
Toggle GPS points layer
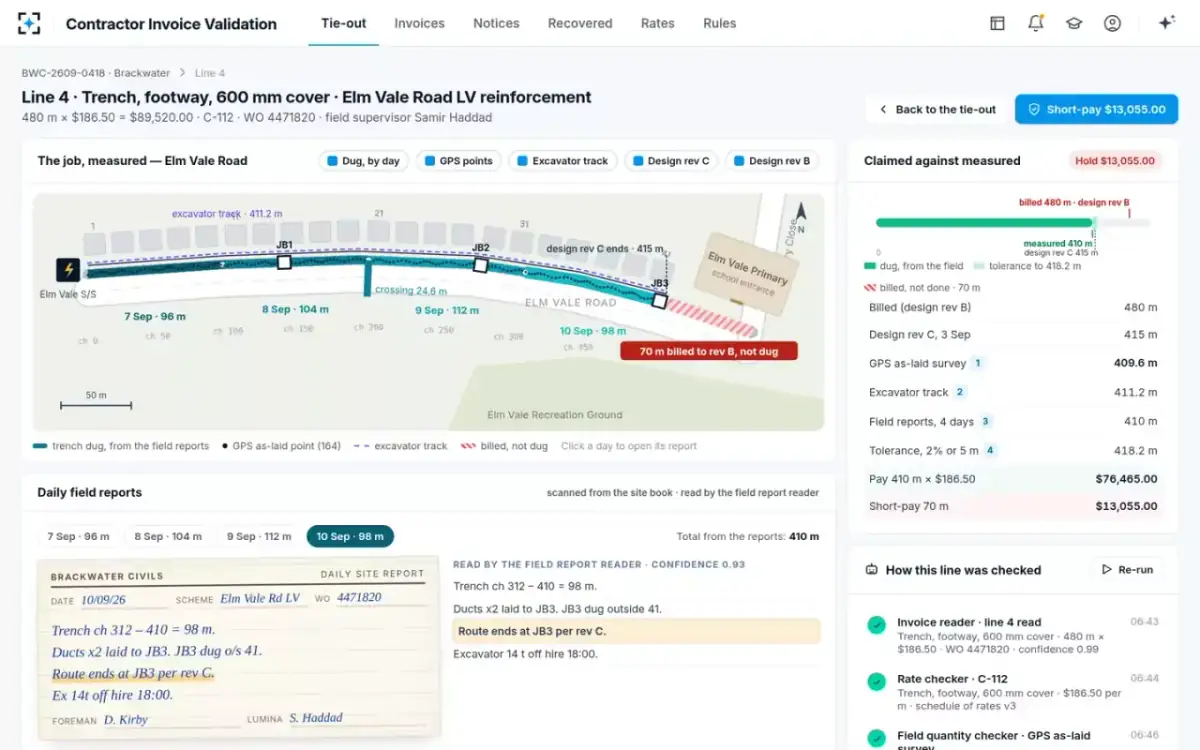[x=459, y=161]
